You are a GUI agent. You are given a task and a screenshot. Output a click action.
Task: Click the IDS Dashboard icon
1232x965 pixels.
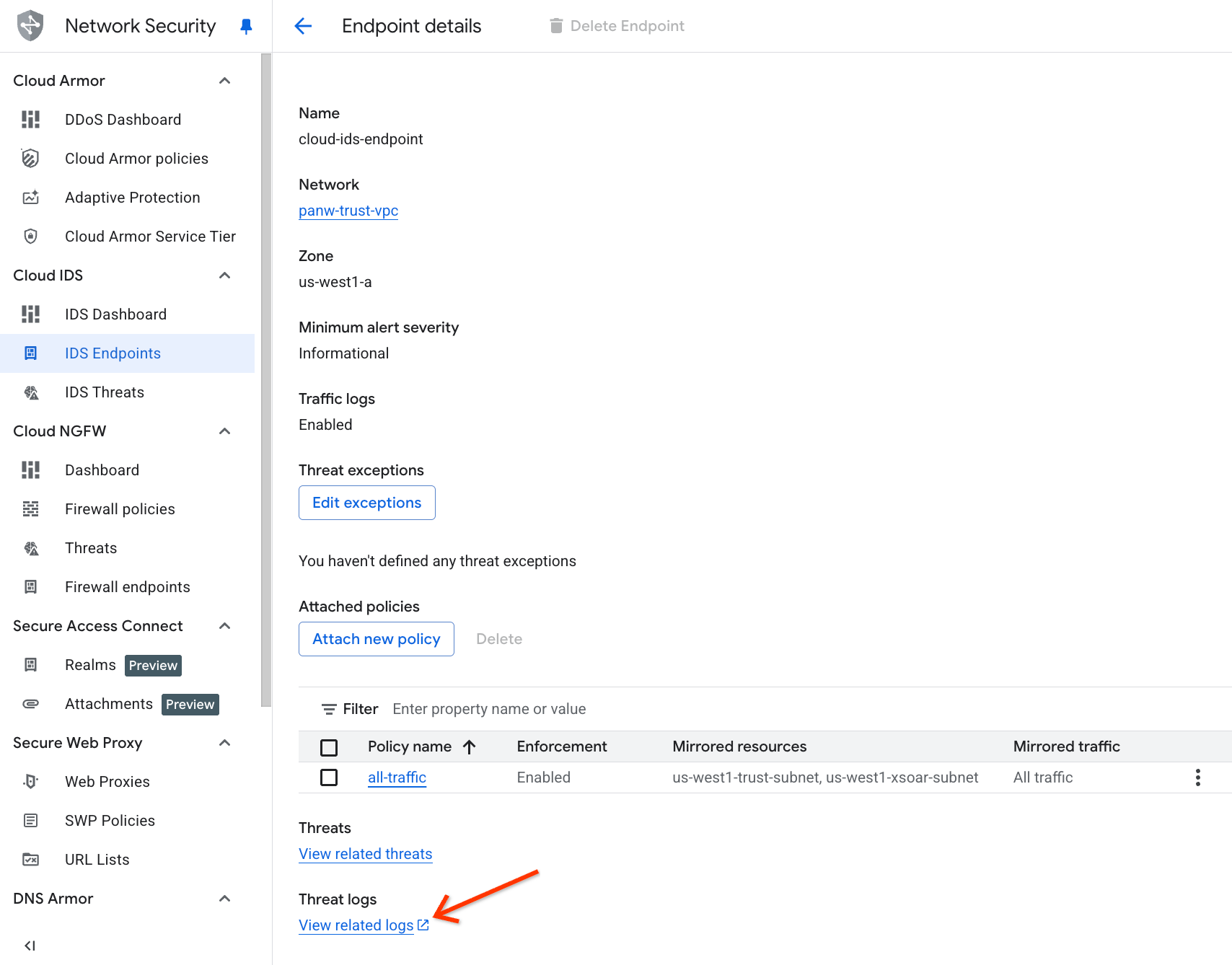click(x=31, y=314)
